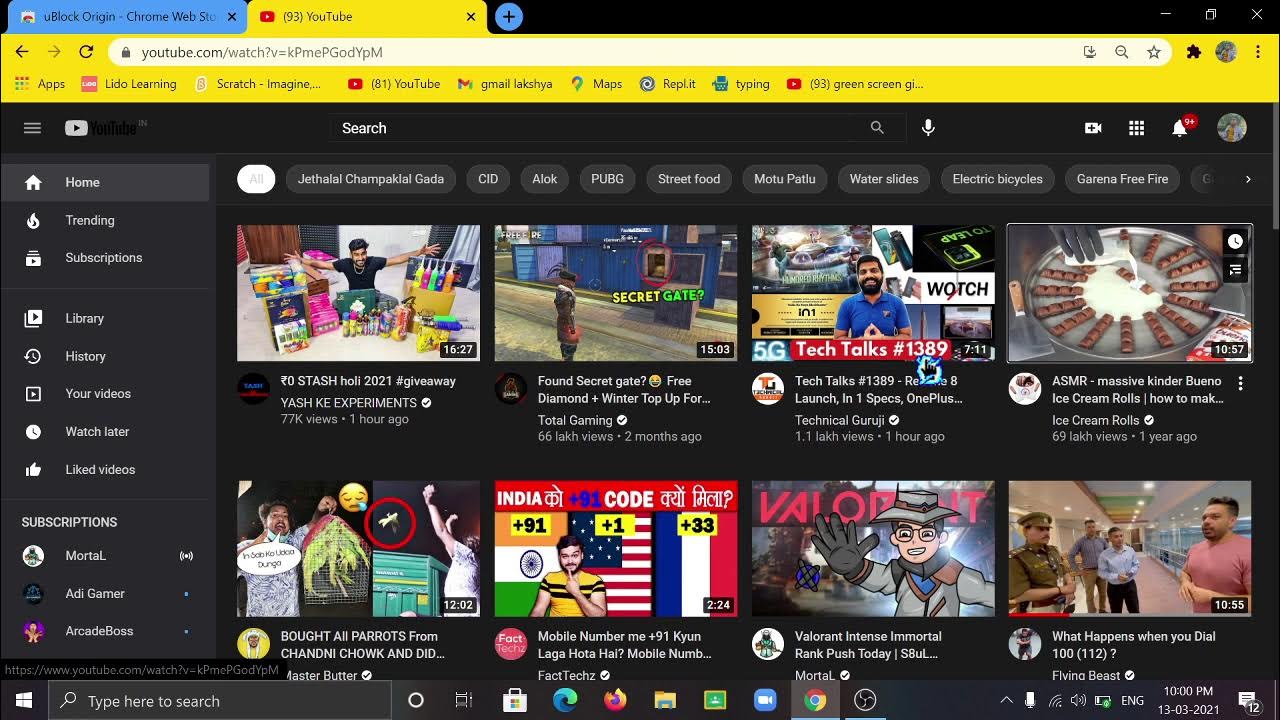Image resolution: width=1280 pixels, height=720 pixels.
Task: Open YASH KE EXPERIMENTS channel avatar
Action: [254, 389]
